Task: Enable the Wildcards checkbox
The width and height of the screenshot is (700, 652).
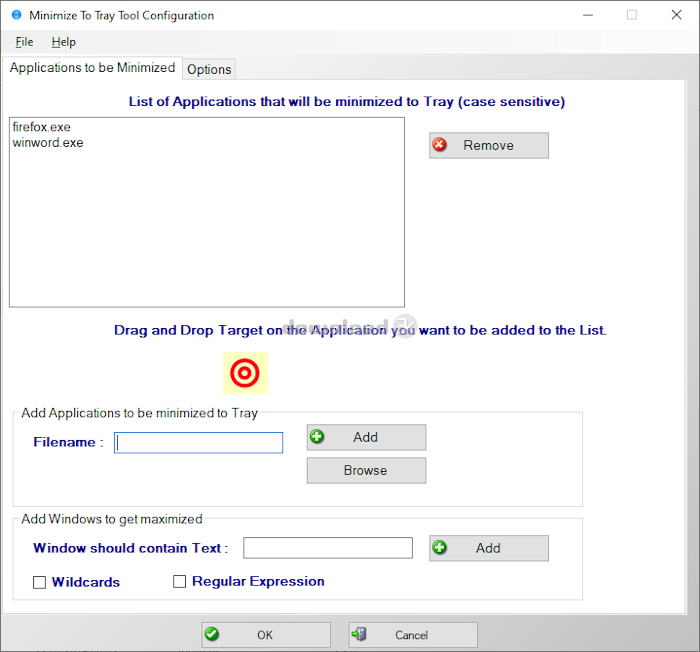Action: point(39,582)
